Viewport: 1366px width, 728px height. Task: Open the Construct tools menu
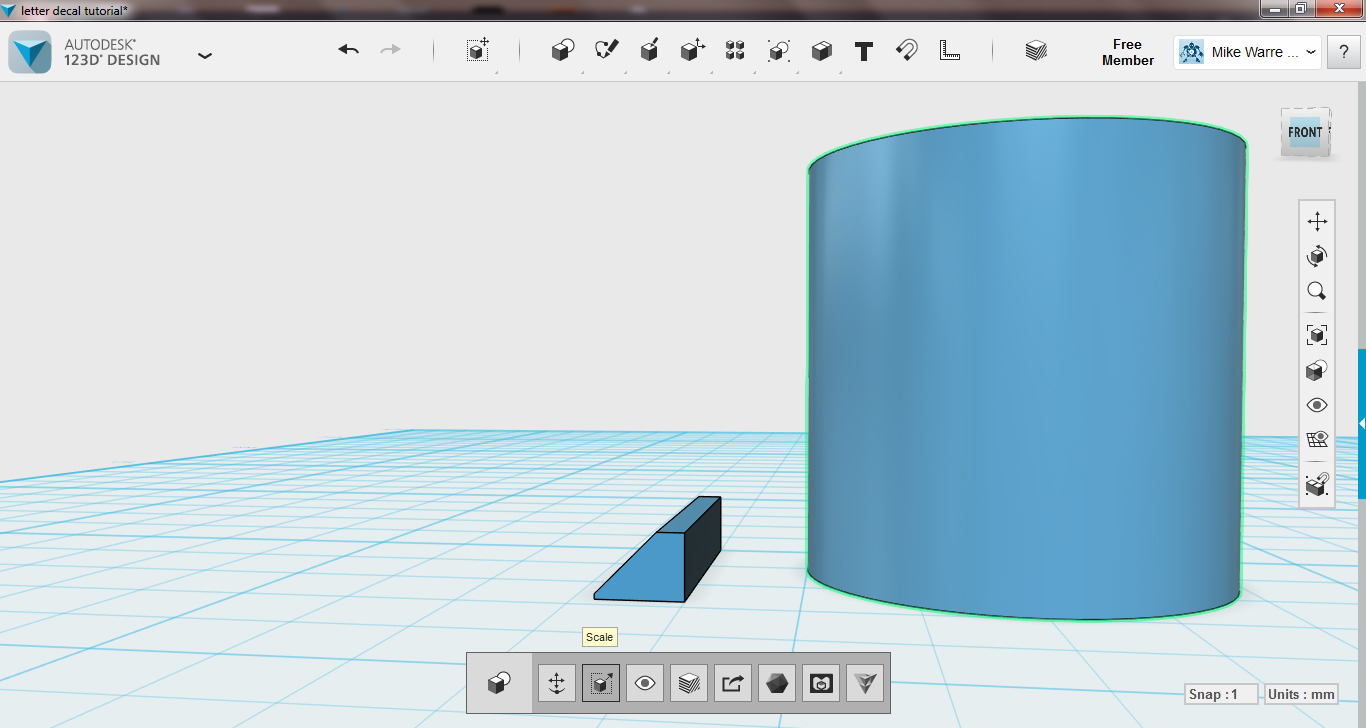click(x=649, y=50)
